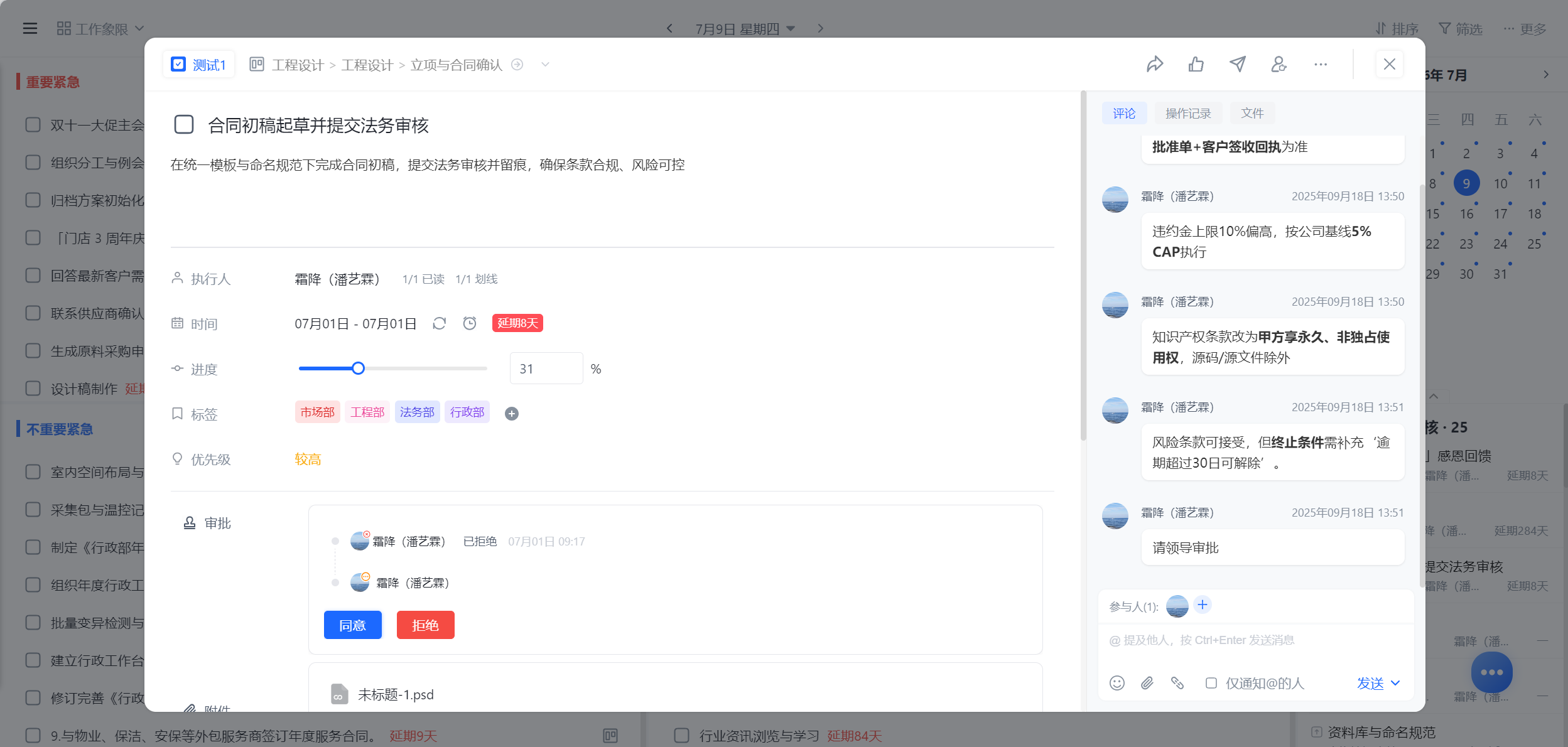Click the board icon on the 延期9天 row
The width and height of the screenshot is (1568, 747).
coord(610,736)
